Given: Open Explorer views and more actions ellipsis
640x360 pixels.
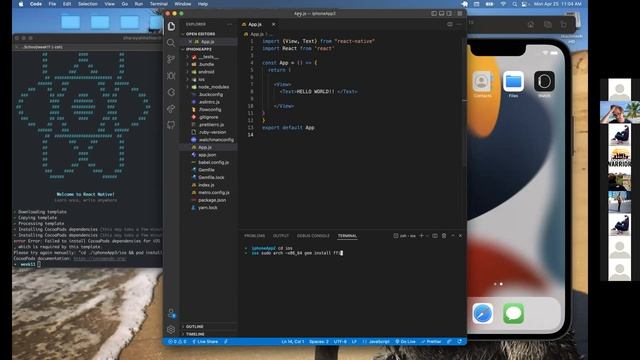Looking at the screenshot, I should pos(229,24).
